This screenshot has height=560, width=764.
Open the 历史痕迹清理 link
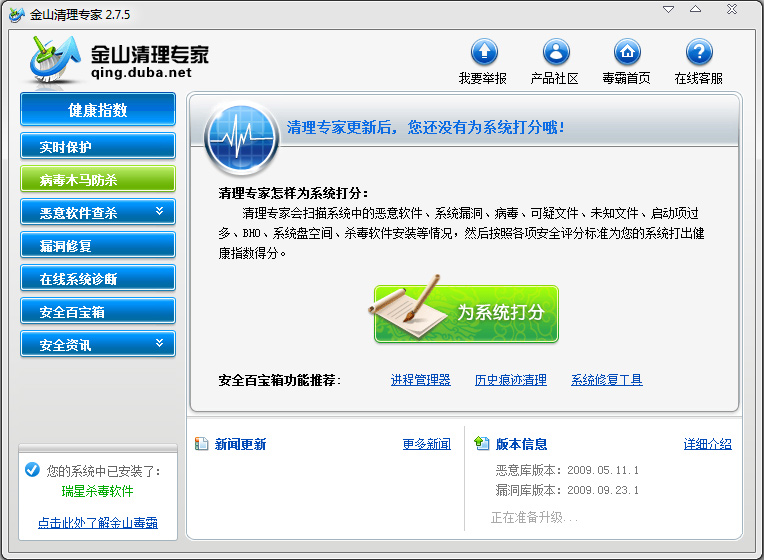511,380
